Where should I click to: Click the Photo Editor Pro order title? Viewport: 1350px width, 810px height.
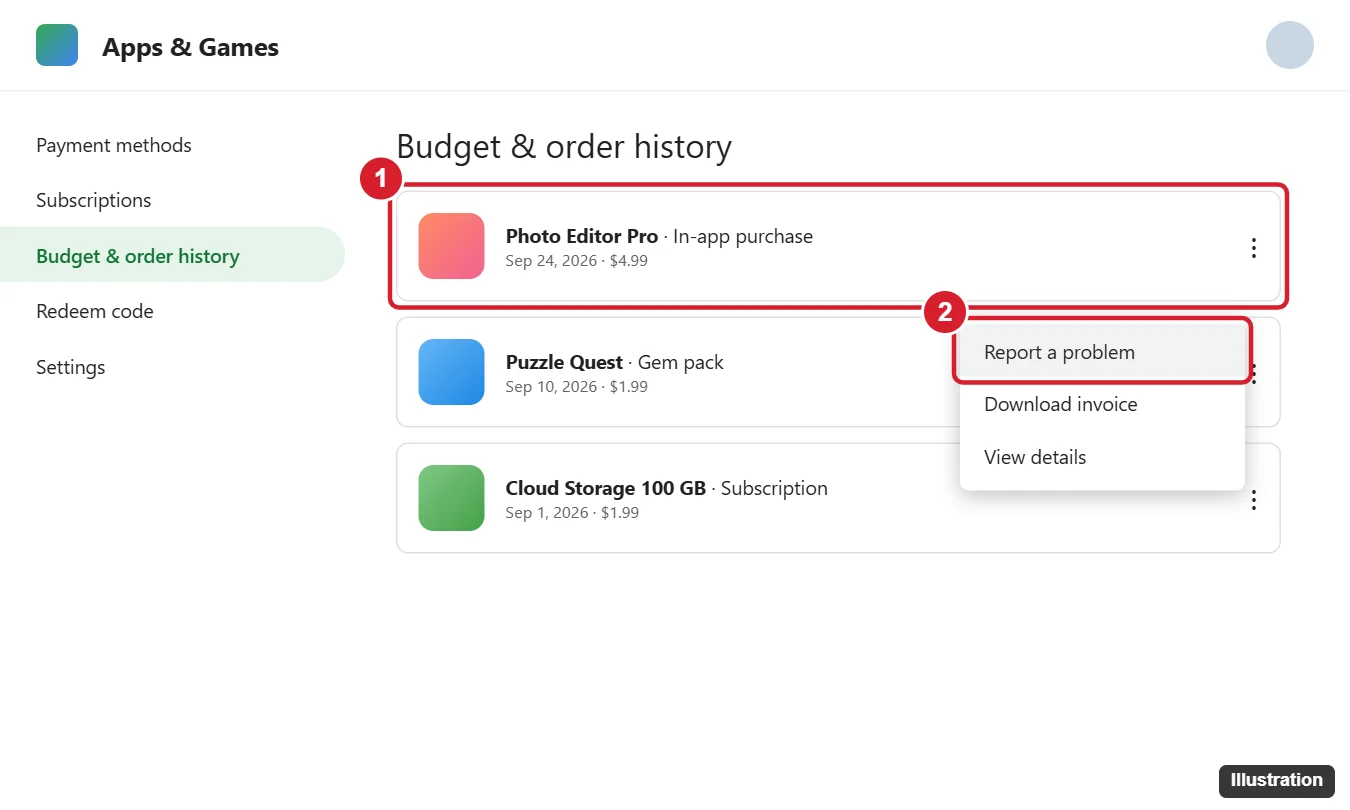click(582, 236)
